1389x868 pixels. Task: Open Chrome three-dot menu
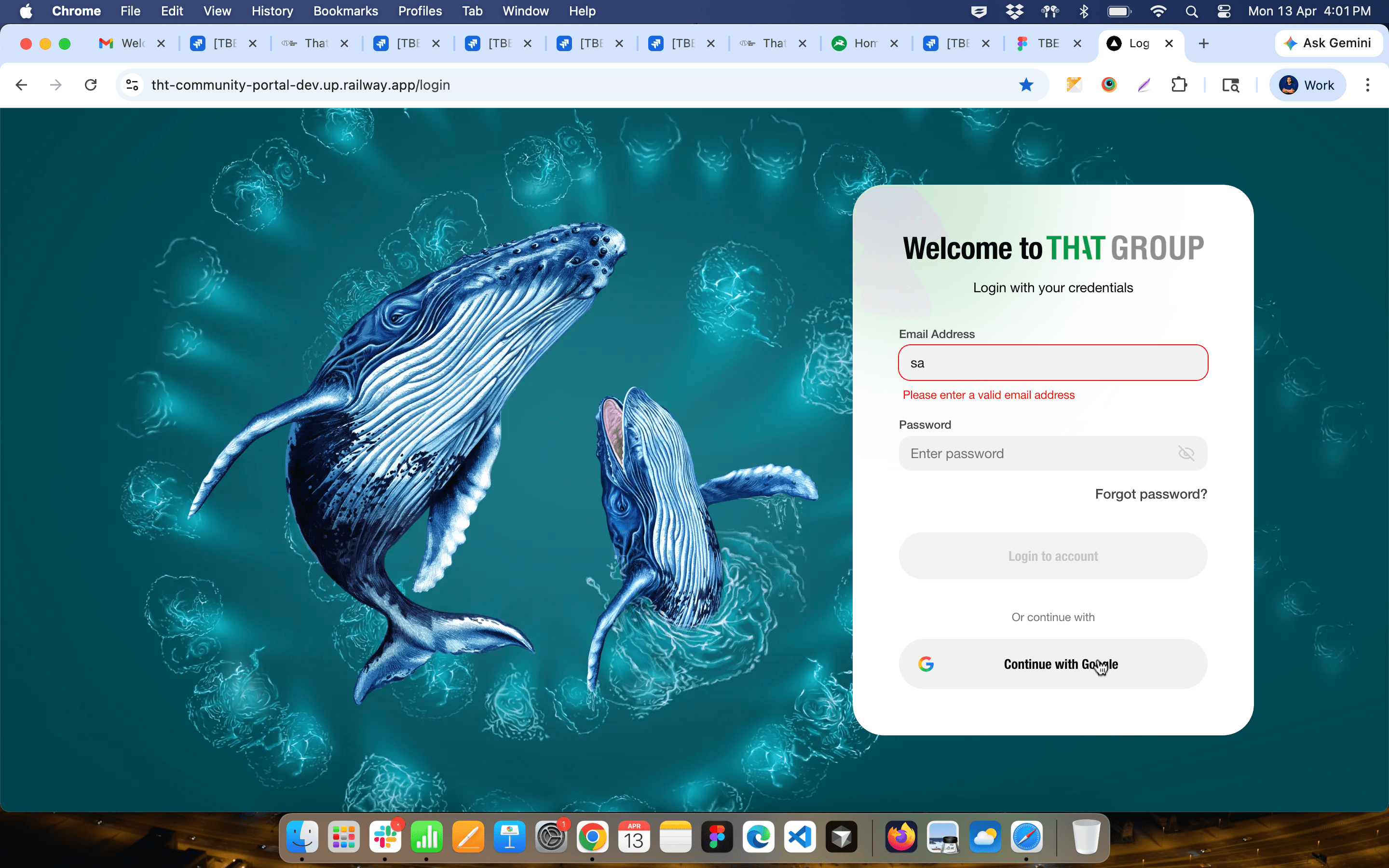click(1368, 85)
